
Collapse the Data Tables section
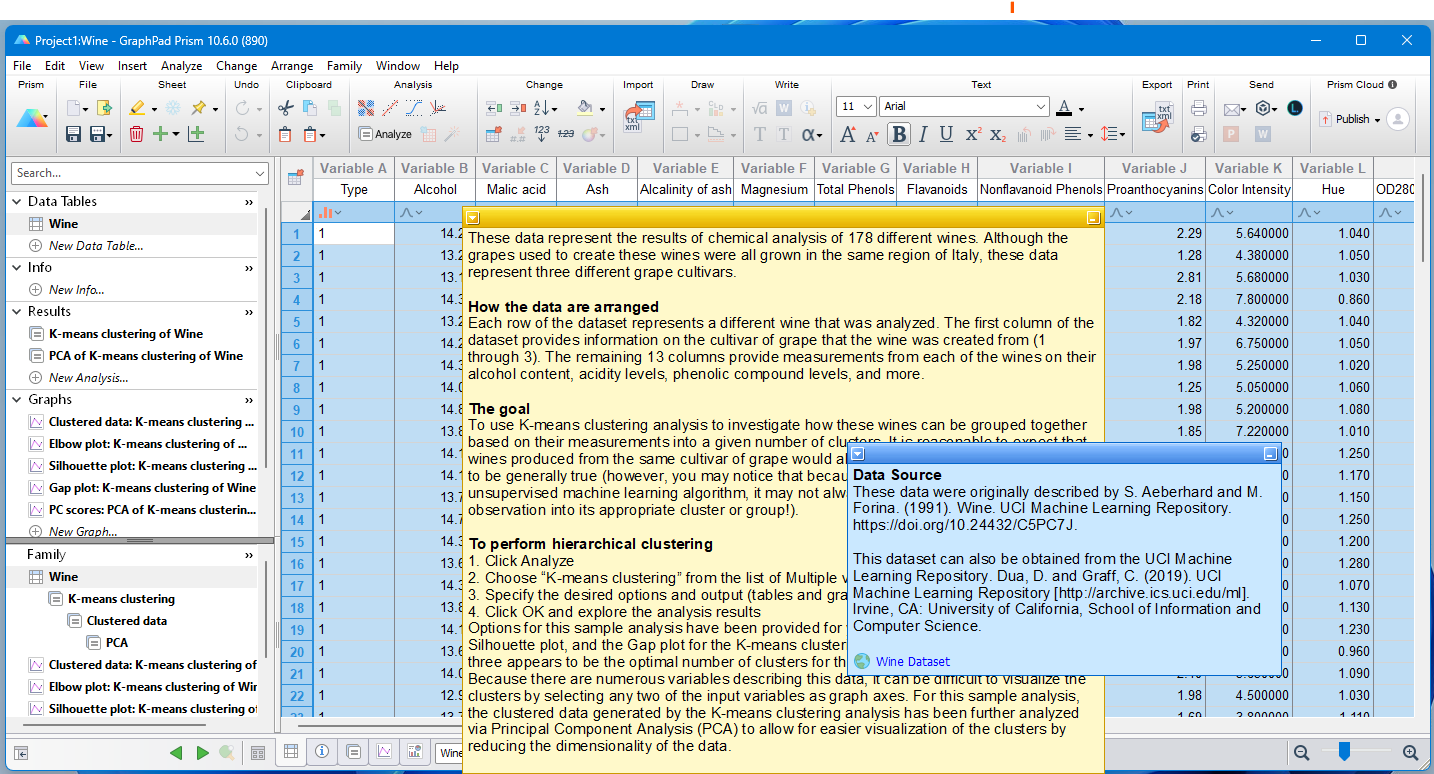[x=17, y=201]
